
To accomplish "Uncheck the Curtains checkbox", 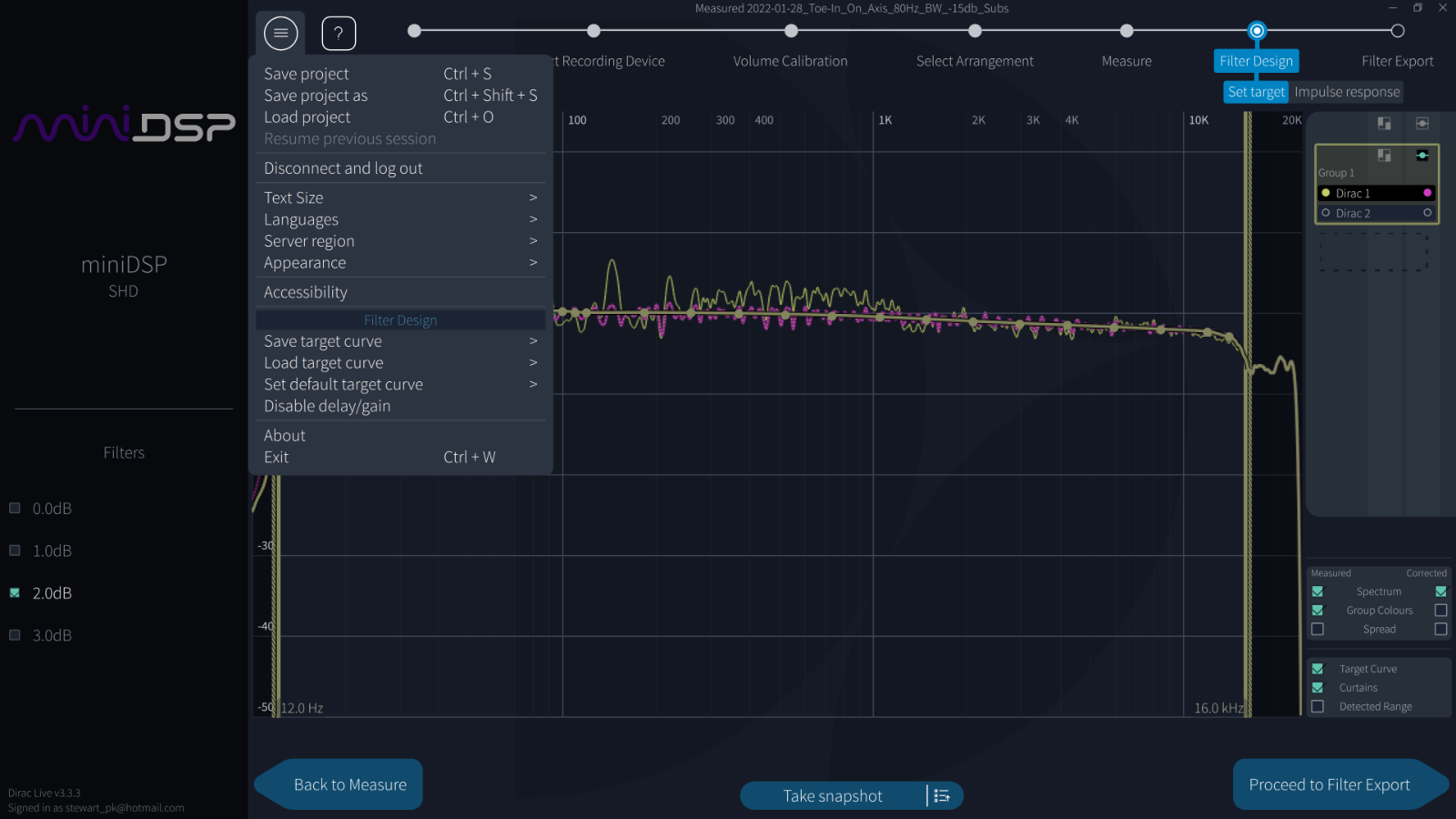I will 1318,688.
